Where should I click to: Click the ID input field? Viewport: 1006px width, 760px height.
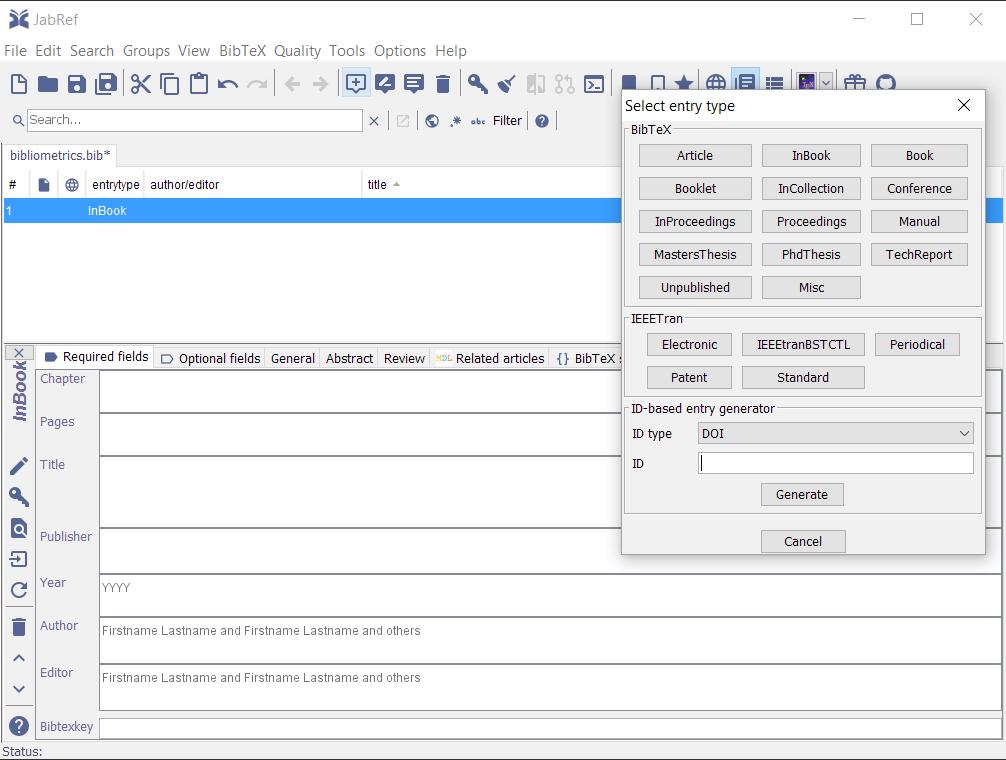coord(835,463)
